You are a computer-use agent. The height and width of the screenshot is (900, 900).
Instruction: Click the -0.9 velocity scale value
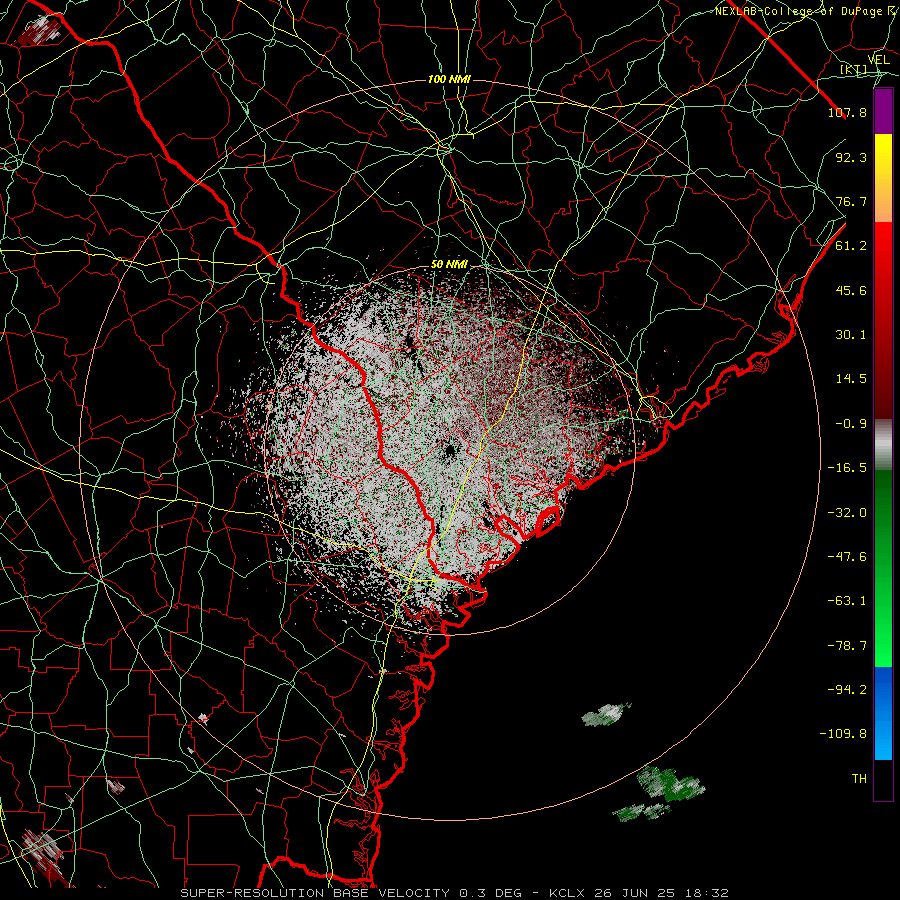pos(851,424)
